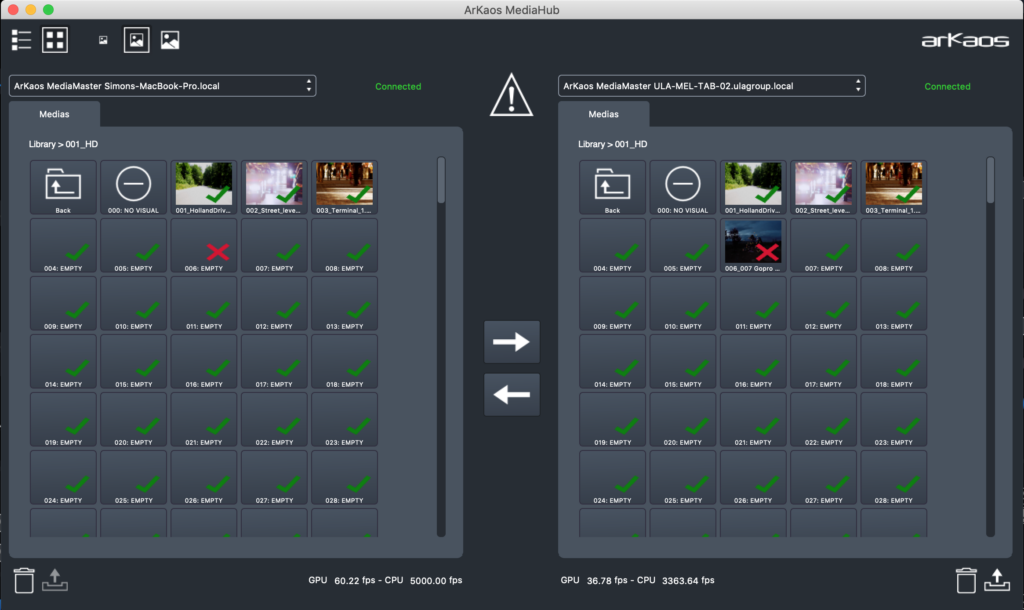Click the 5000.00 fps CPU readout
1024x610 pixels.
pyautogui.click(x=436, y=580)
